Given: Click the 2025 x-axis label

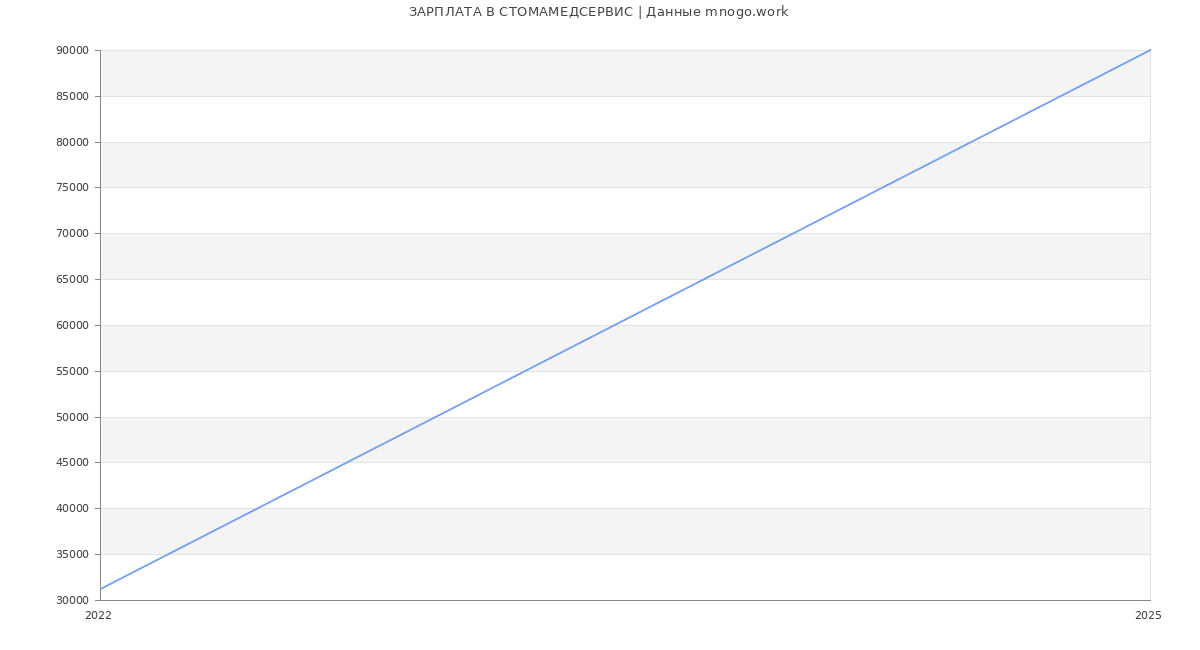Looking at the screenshot, I should pyautogui.click(x=1148, y=616).
